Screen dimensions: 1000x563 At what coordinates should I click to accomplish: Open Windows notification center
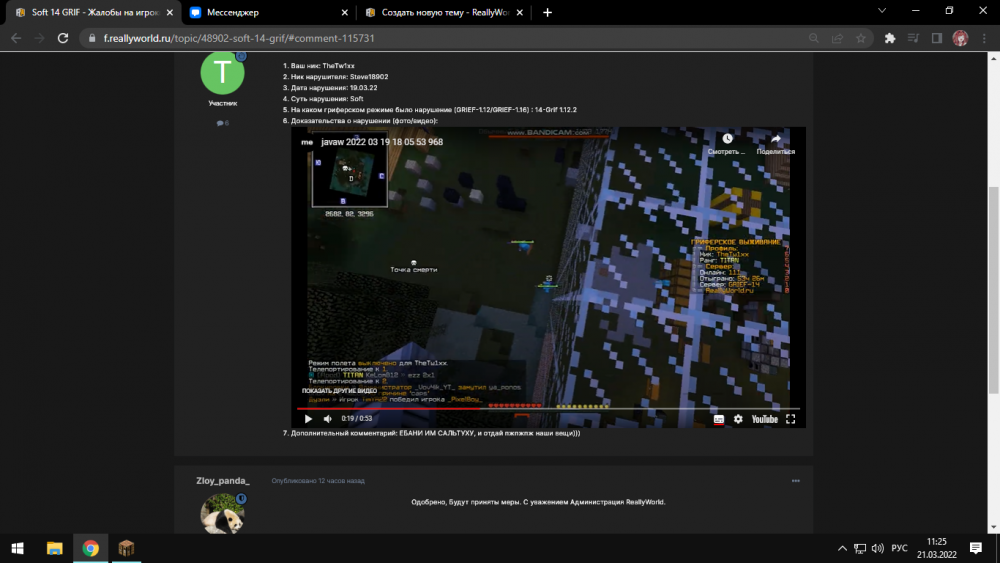(x=976, y=548)
